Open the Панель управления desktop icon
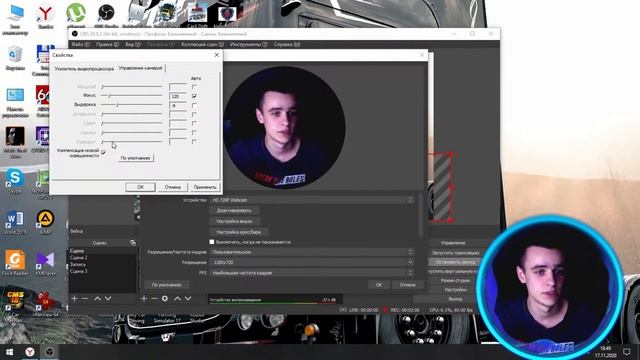Screen dimensions: 640x360 click(x=15, y=102)
